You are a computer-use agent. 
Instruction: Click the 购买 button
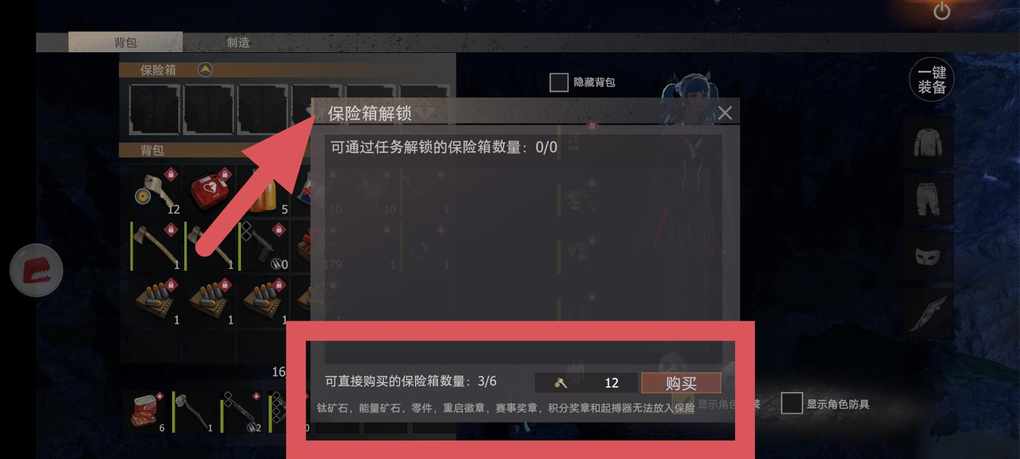(681, 383)
